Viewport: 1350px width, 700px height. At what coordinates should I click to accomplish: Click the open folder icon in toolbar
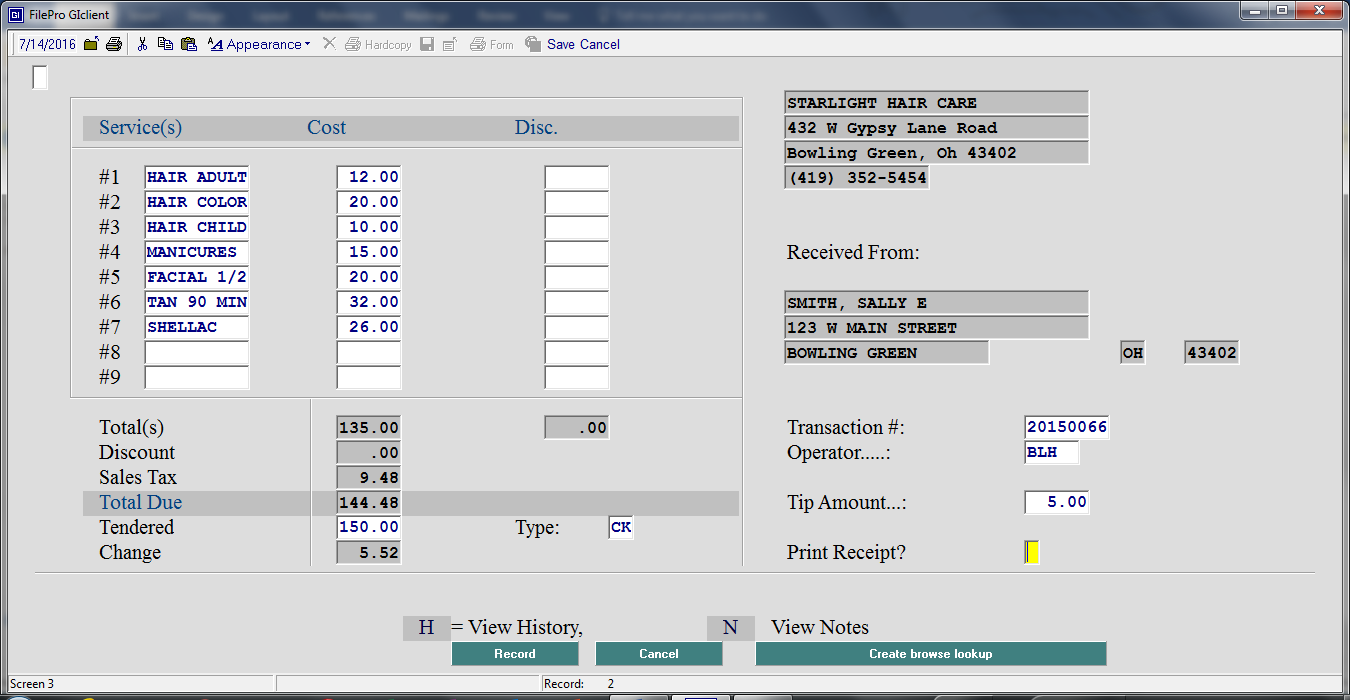click(x=91, y=44)
